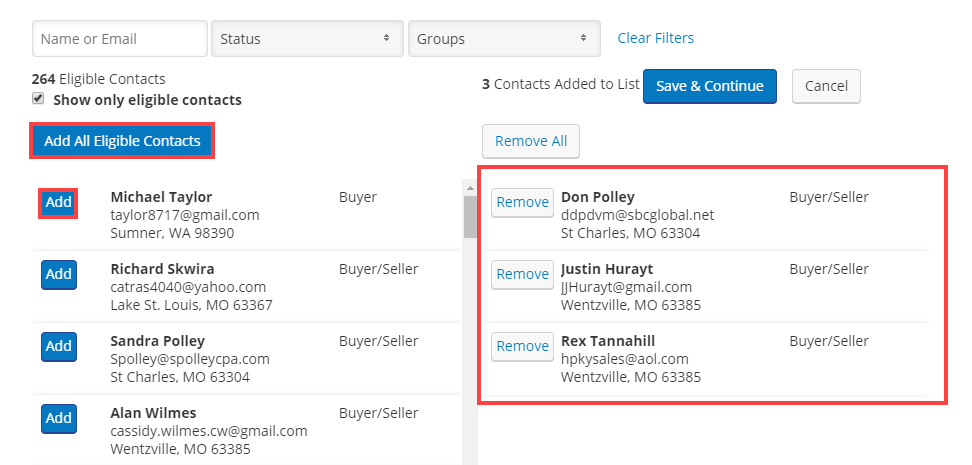
Task: Remove Don Polley from added contacts
Action: (x=522, y=202)
